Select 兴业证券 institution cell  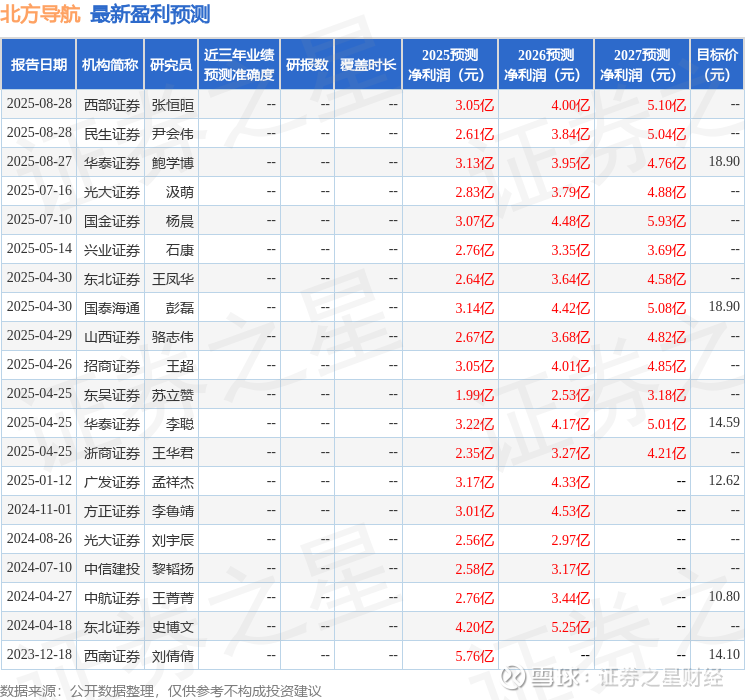tap(112, 250)
